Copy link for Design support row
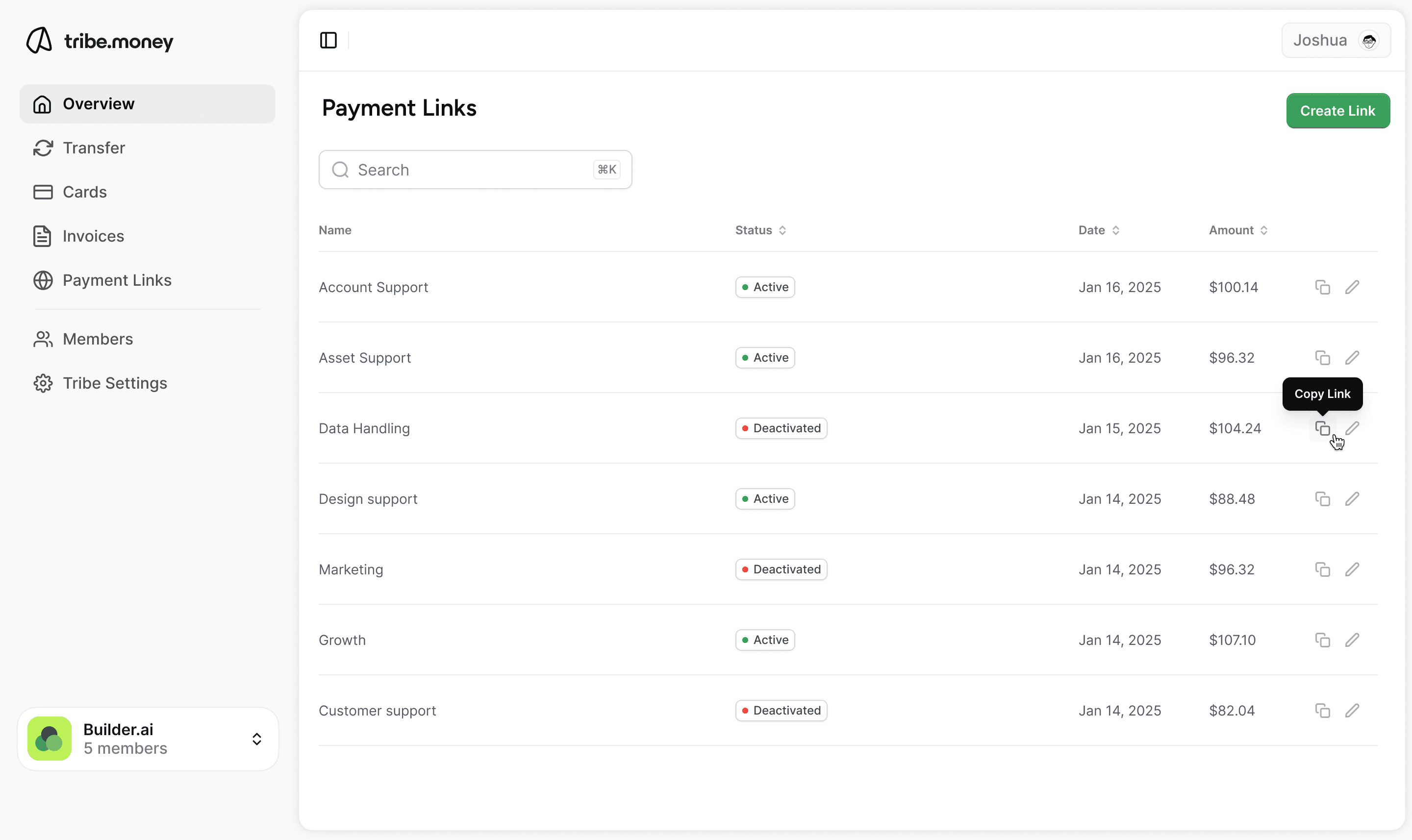 (1322, 499)
